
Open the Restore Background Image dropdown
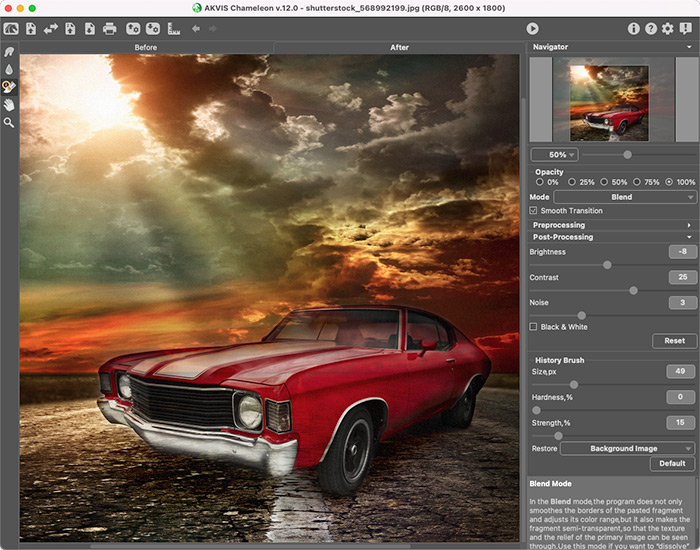tap(627, 449)
